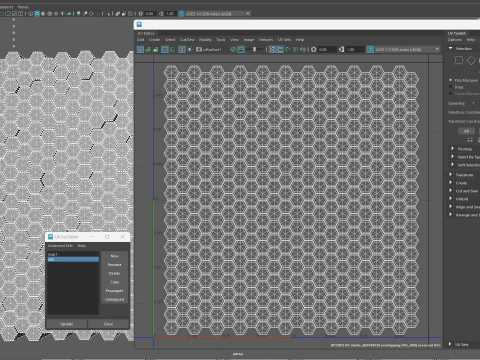480x360 pixels.
Task: Expand the Align and Snap section
Action: pyautogui.click(x=450, y=207)
